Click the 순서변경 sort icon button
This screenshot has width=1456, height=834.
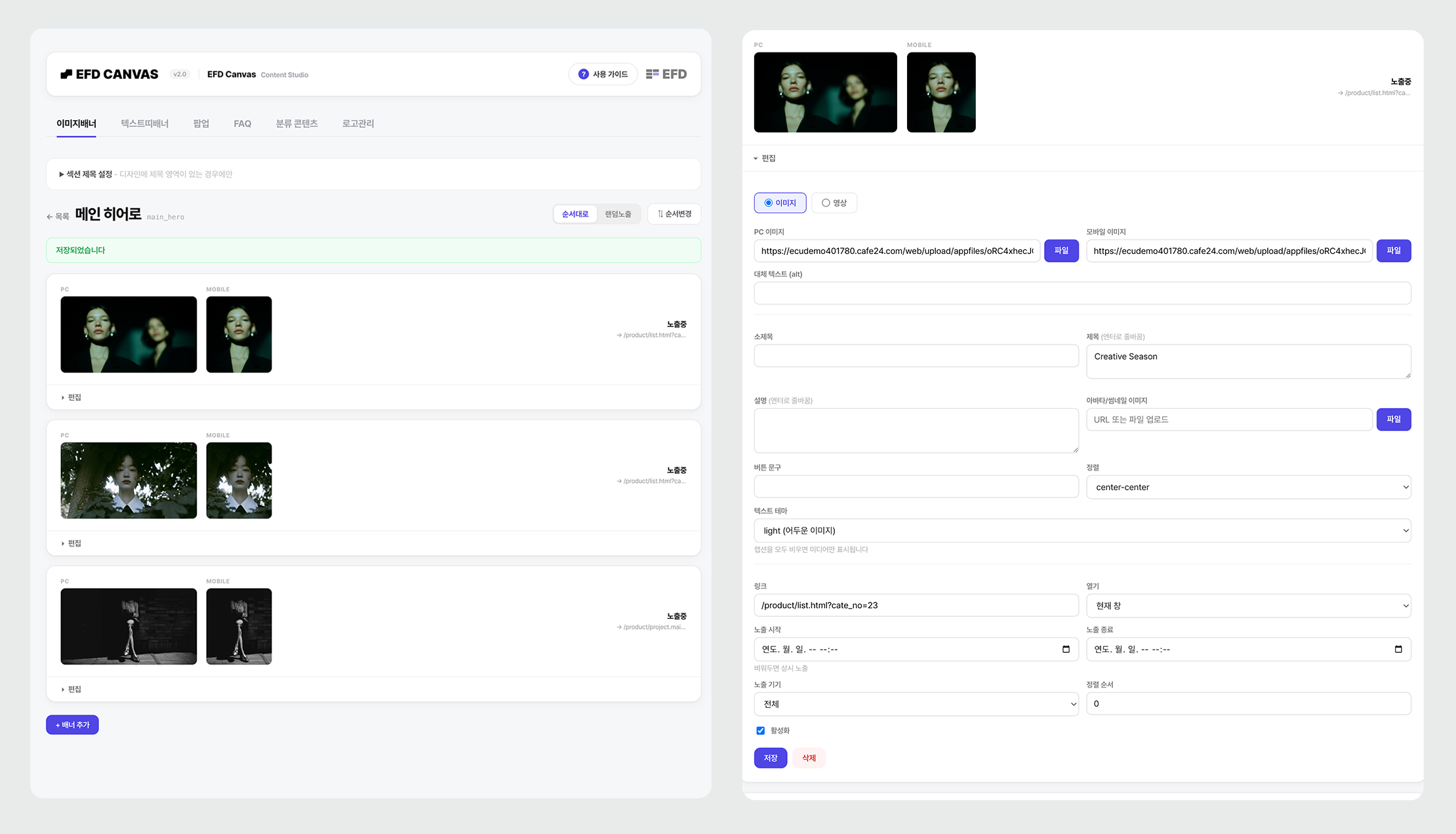[x=674, y=214]
